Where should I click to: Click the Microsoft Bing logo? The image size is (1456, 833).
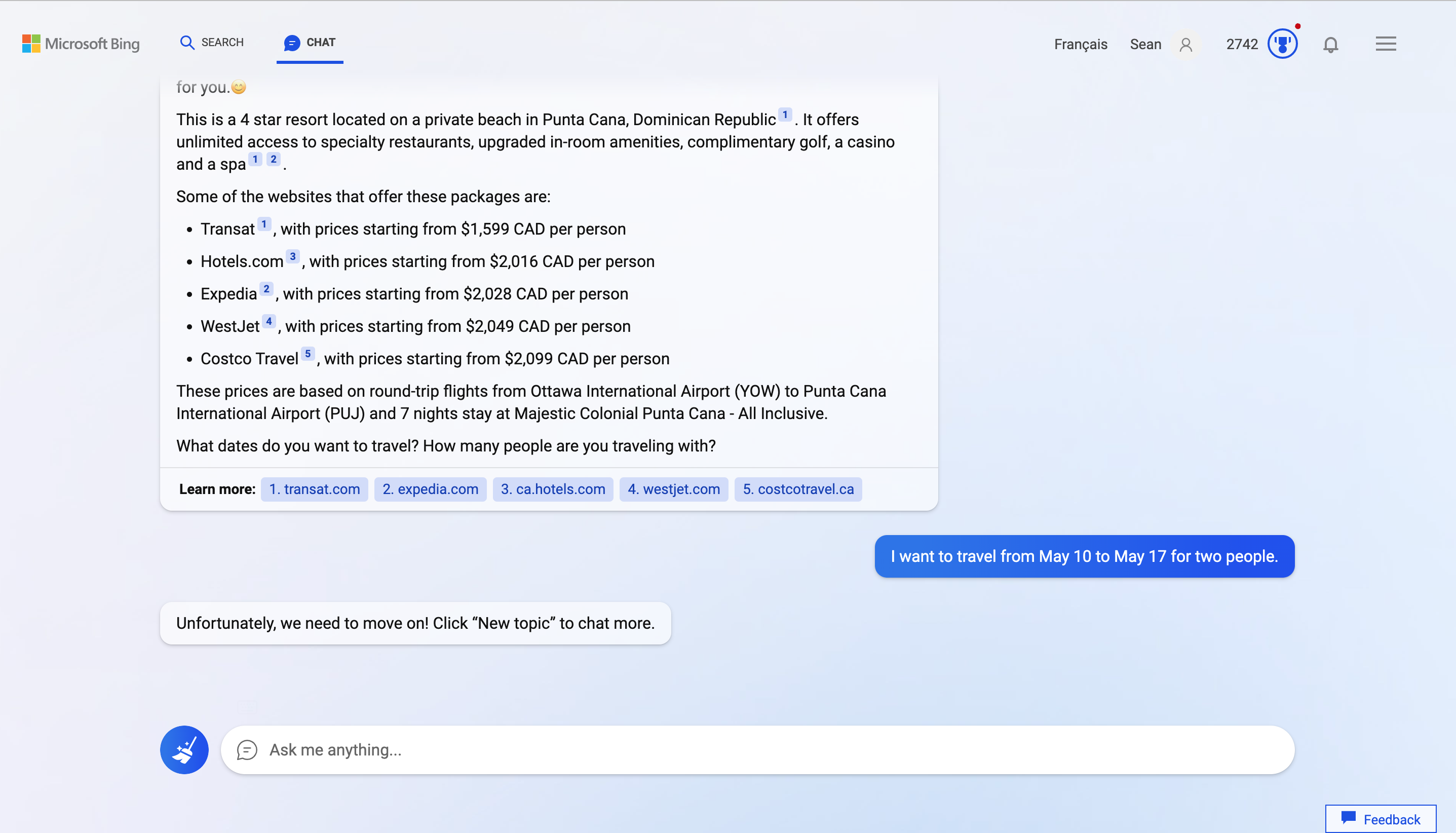click(81, 44)
